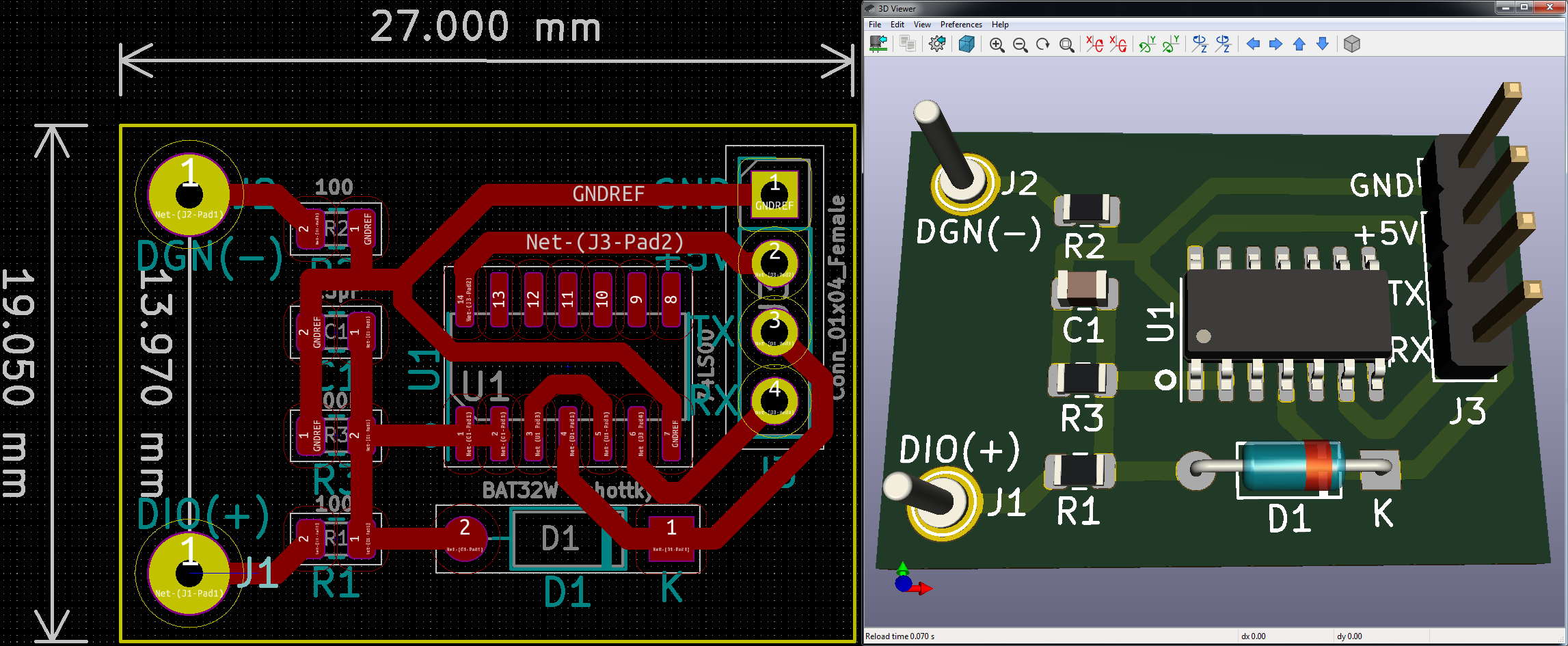Zoom out of the 3D view

(1020, 45)
